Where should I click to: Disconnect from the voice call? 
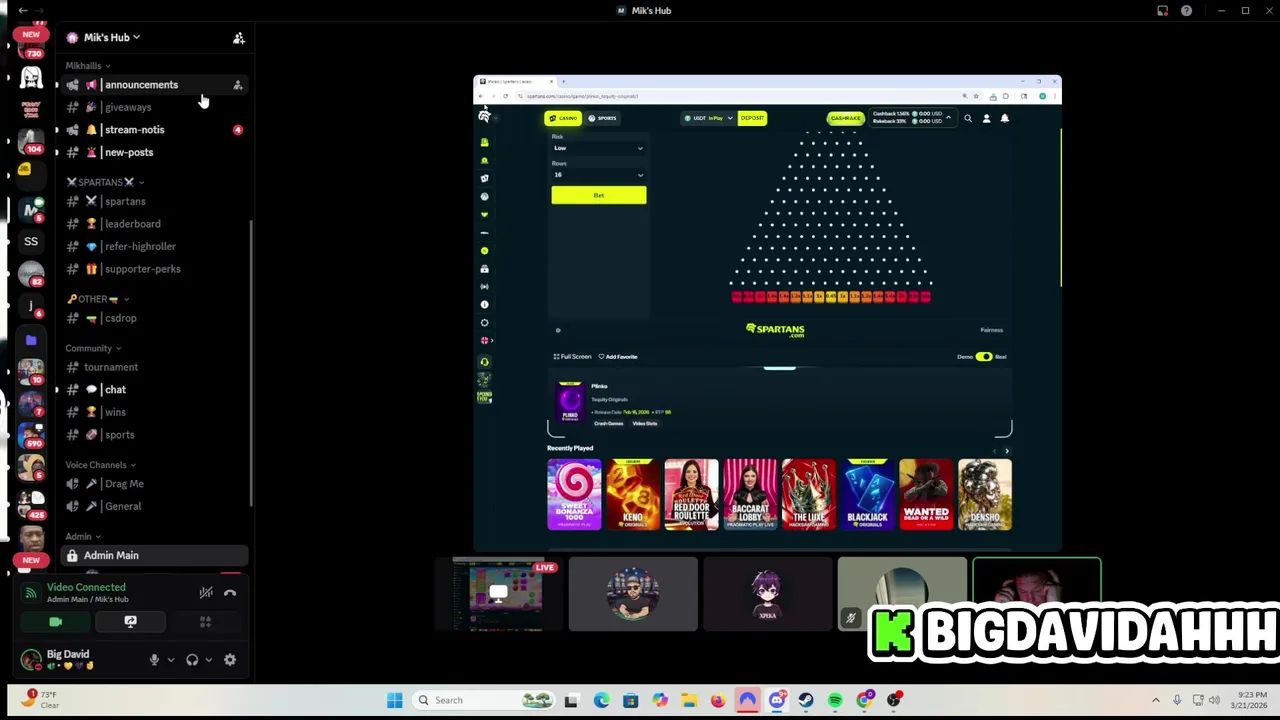pos(230,593)
